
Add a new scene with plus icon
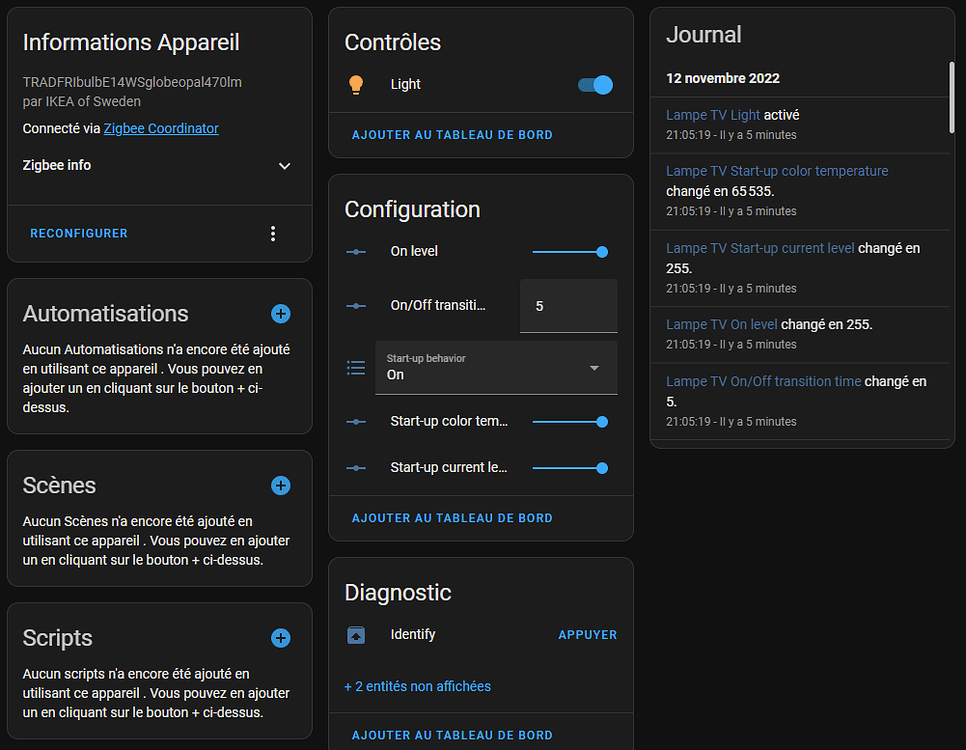[281, 486]
